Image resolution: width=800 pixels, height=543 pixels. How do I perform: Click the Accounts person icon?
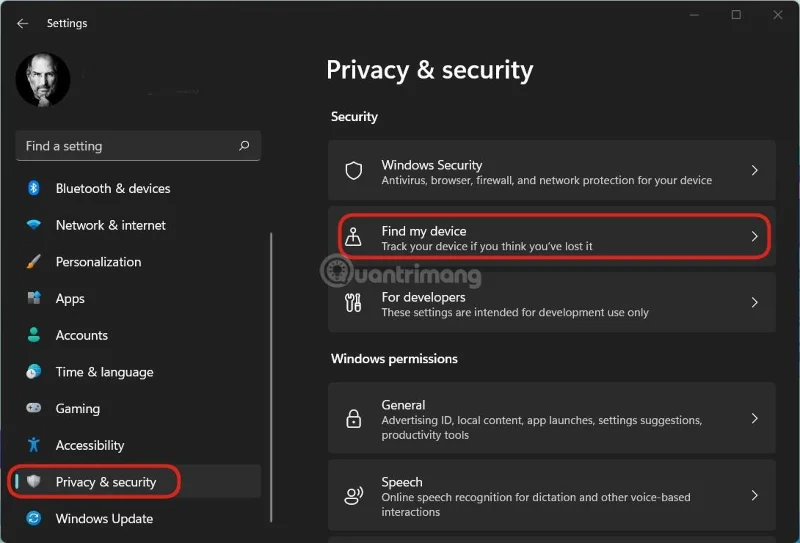click(34, 335)
